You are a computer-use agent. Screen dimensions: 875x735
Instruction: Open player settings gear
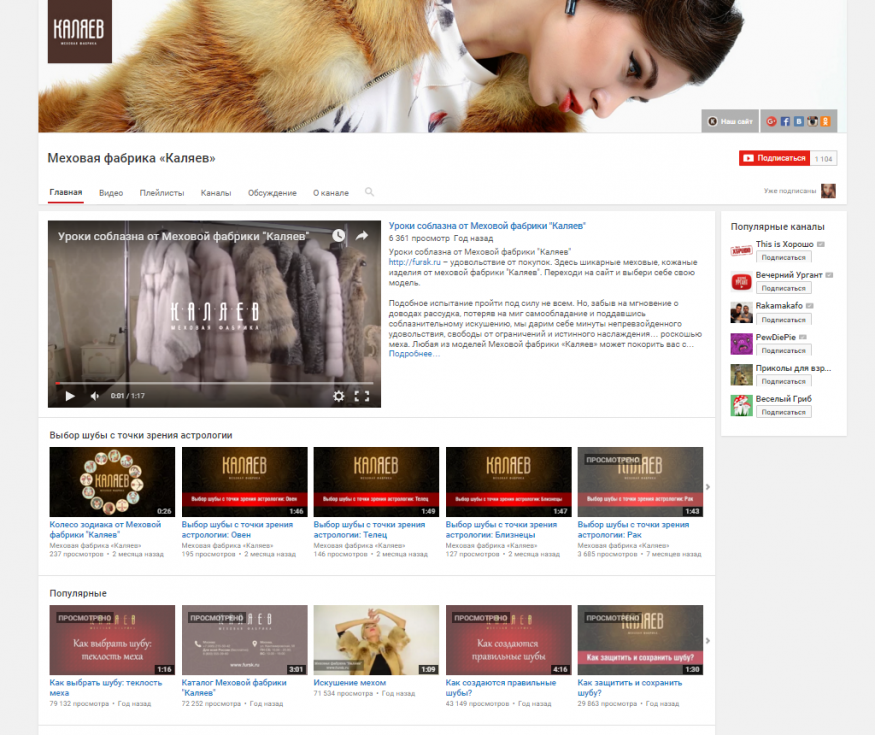[x=338, y=396]
